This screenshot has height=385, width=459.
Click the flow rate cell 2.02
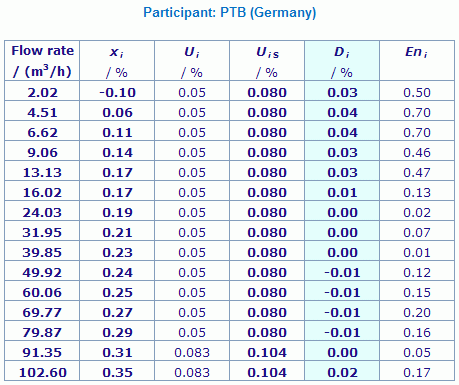click(42, 91)
